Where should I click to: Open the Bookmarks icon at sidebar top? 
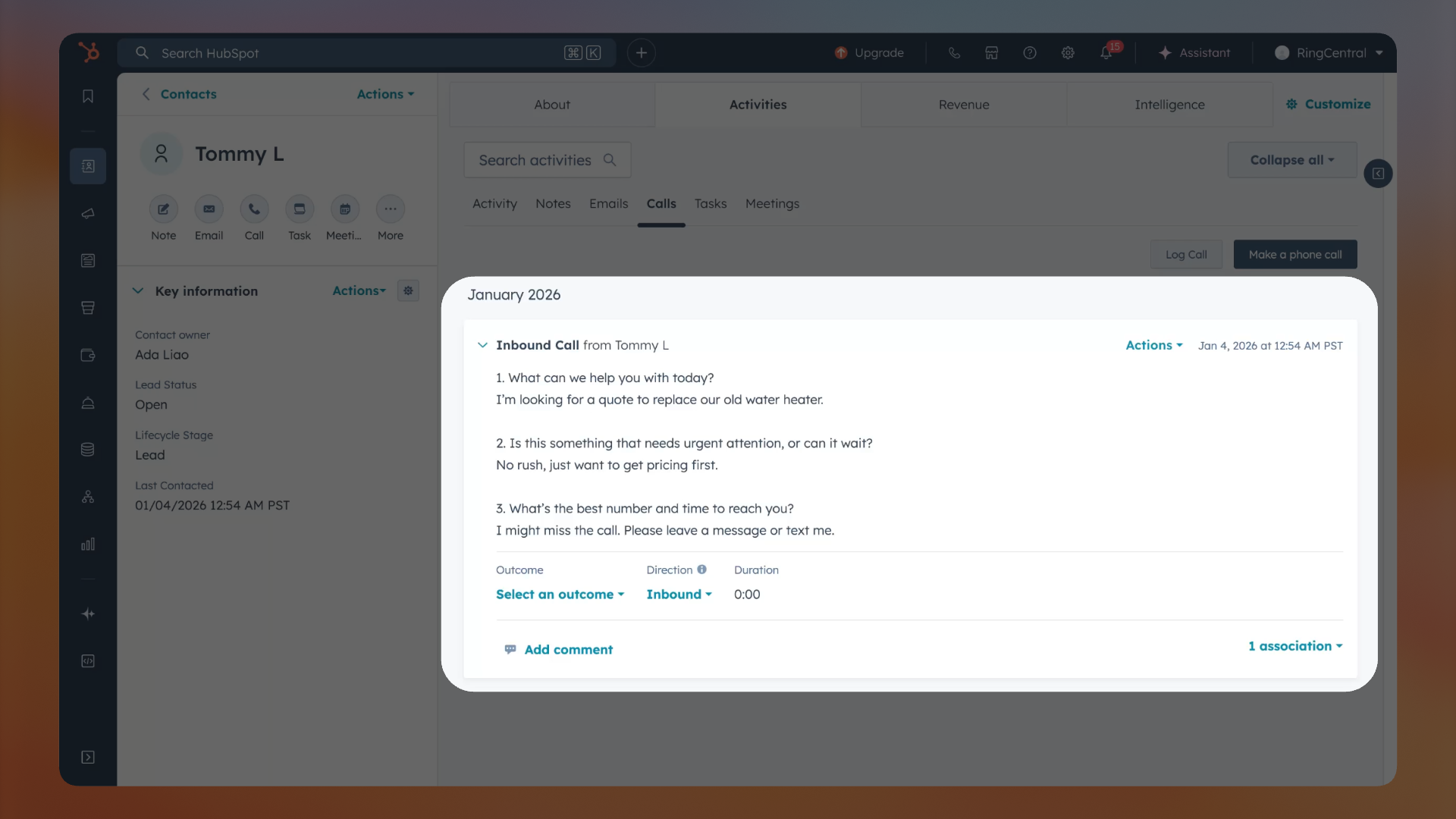88,97
